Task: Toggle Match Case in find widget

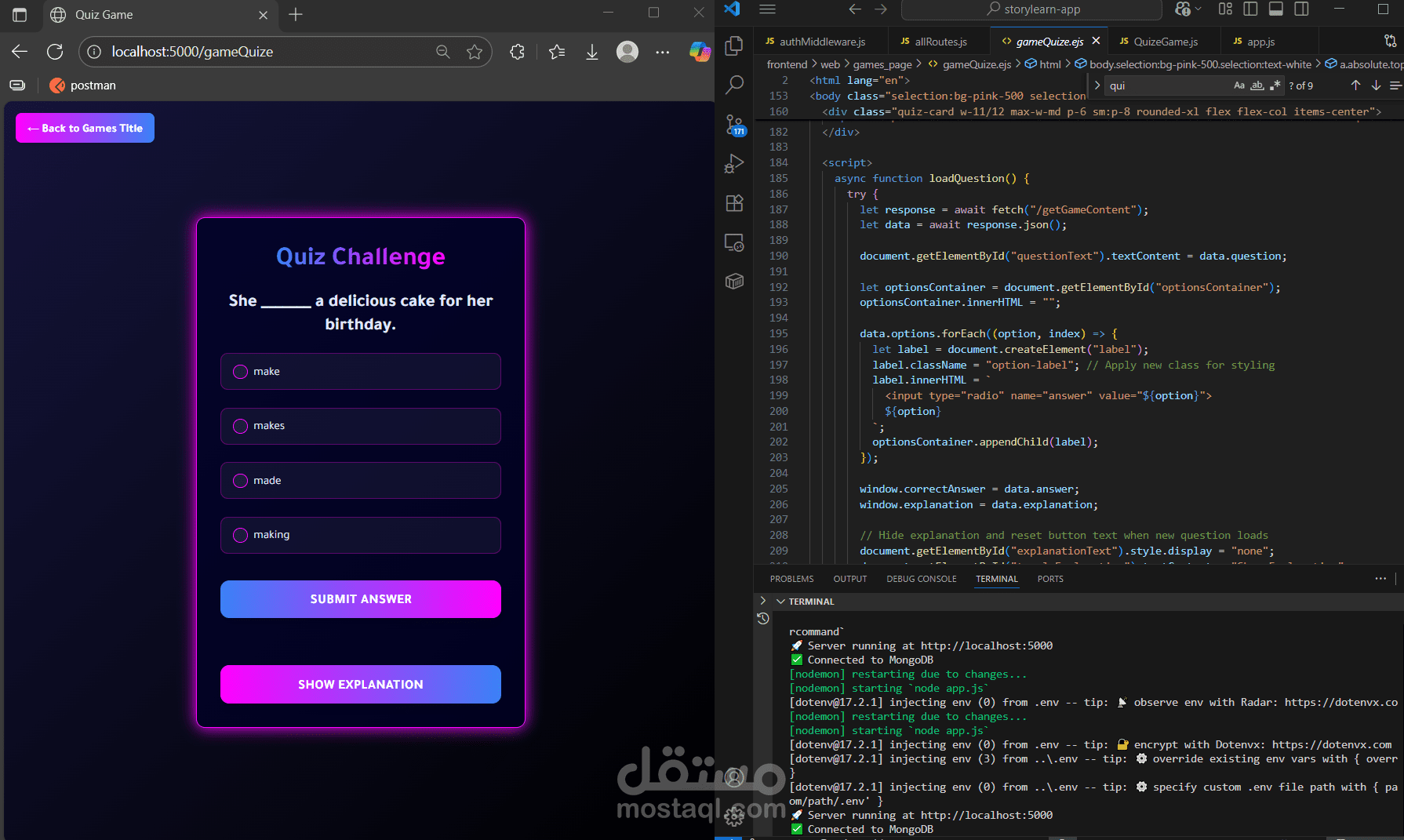Action: point(1239,85)
